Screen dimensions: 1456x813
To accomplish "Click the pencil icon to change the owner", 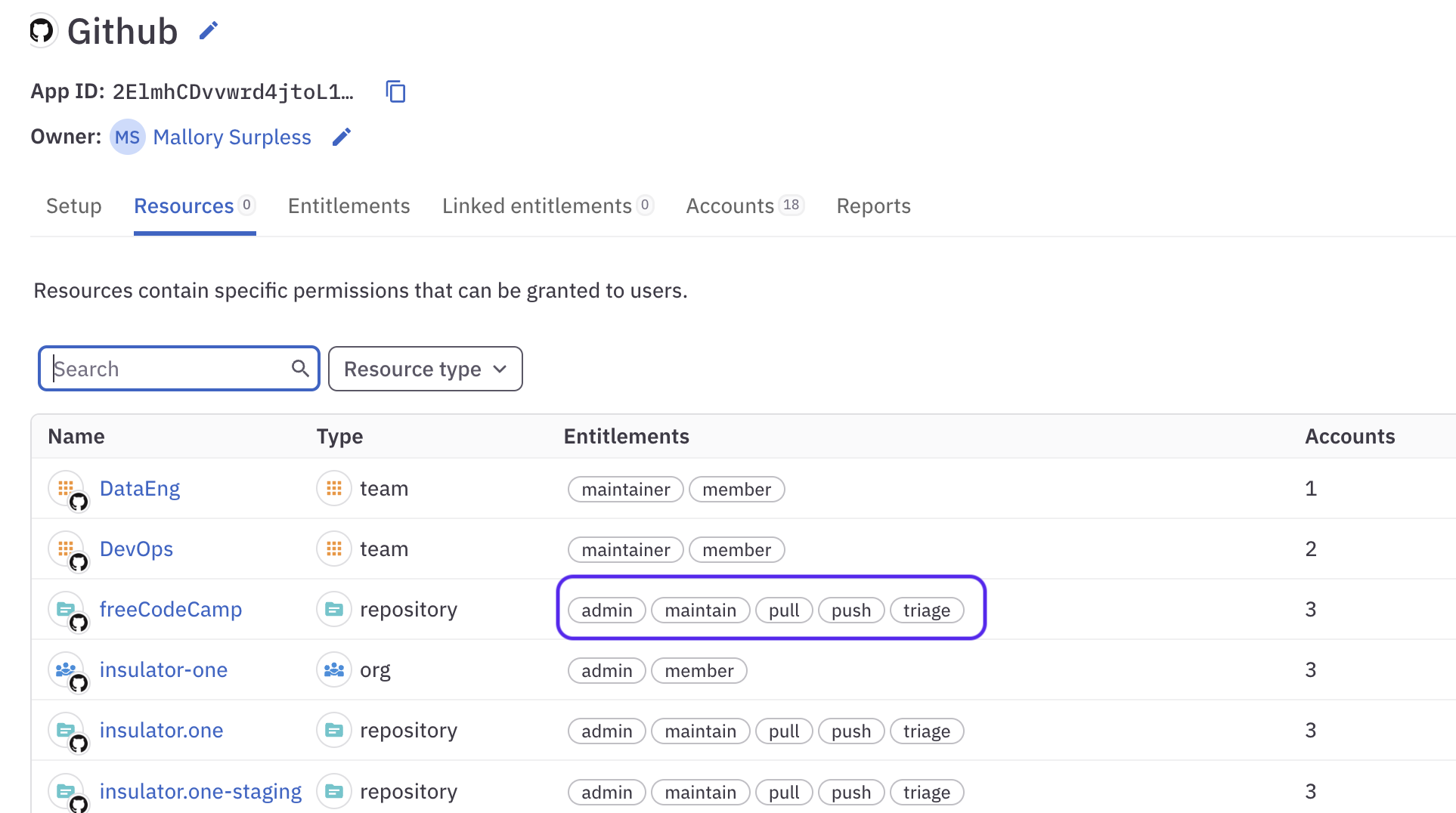I will [x=341, y=137].
